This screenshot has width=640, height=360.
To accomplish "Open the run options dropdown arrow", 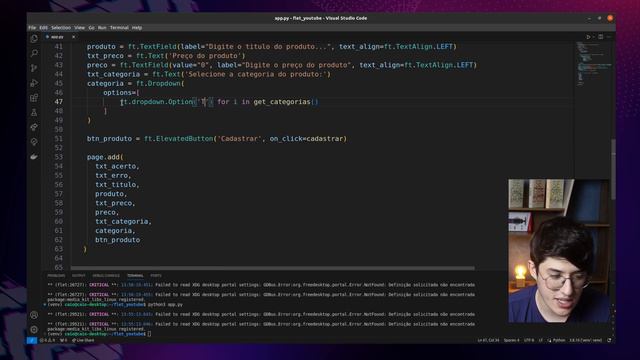I will [x=593, y=37].
